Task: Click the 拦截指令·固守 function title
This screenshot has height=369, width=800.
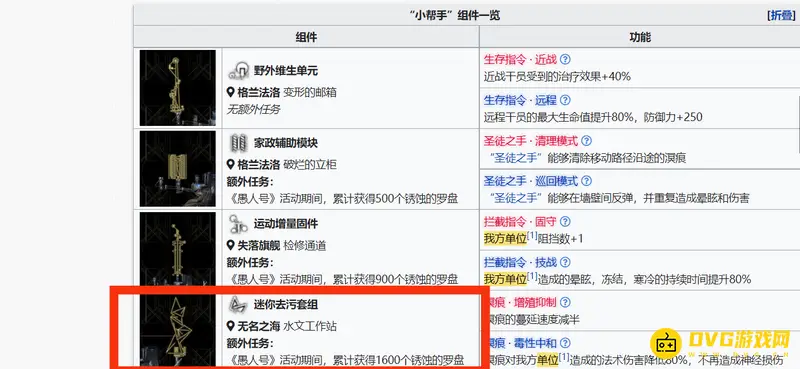Action: [x=520, y=222]
